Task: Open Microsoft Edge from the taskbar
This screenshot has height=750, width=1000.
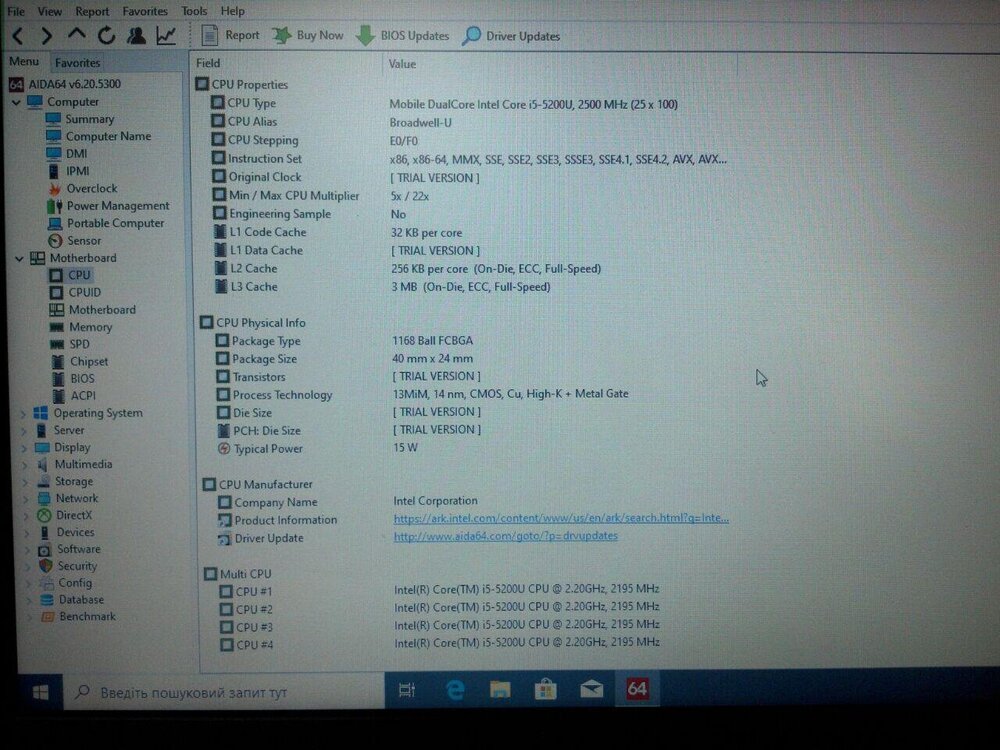Action: (455, 690)
